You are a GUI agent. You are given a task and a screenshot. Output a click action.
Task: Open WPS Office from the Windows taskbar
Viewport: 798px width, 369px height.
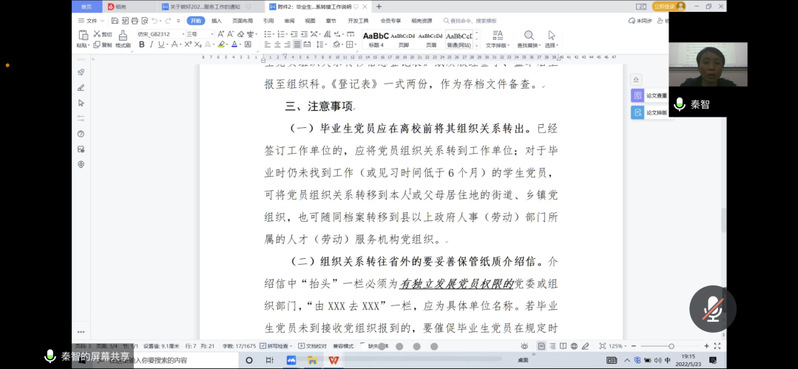point(333,360)
